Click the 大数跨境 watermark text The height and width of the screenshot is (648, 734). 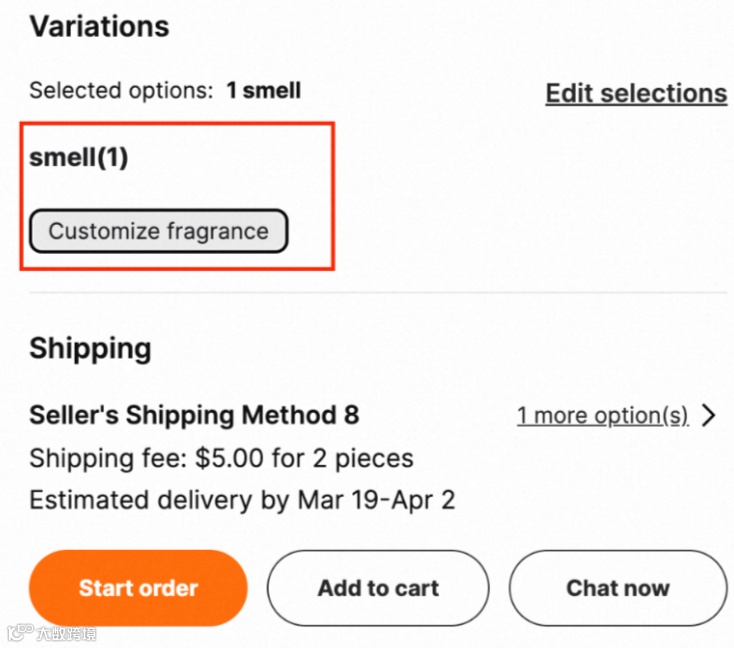click(x=66, y=632)
